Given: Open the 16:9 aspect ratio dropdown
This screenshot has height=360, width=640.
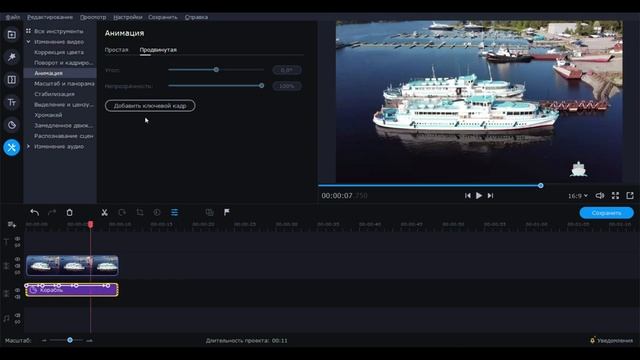Looking at the screenshot, I should click(x=578, y=196).
